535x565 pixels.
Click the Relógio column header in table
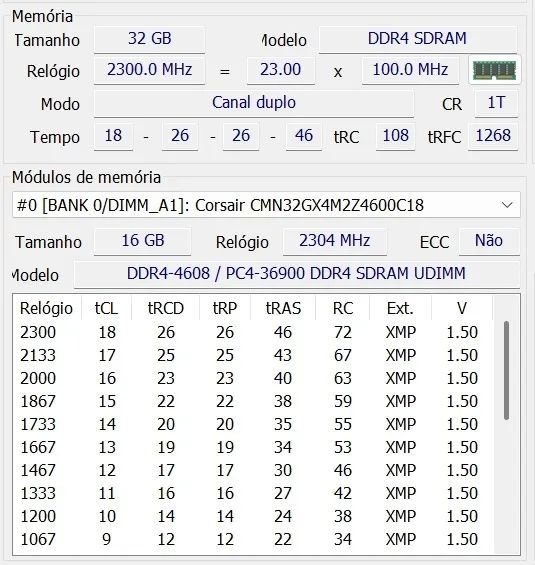click(47, 309)
